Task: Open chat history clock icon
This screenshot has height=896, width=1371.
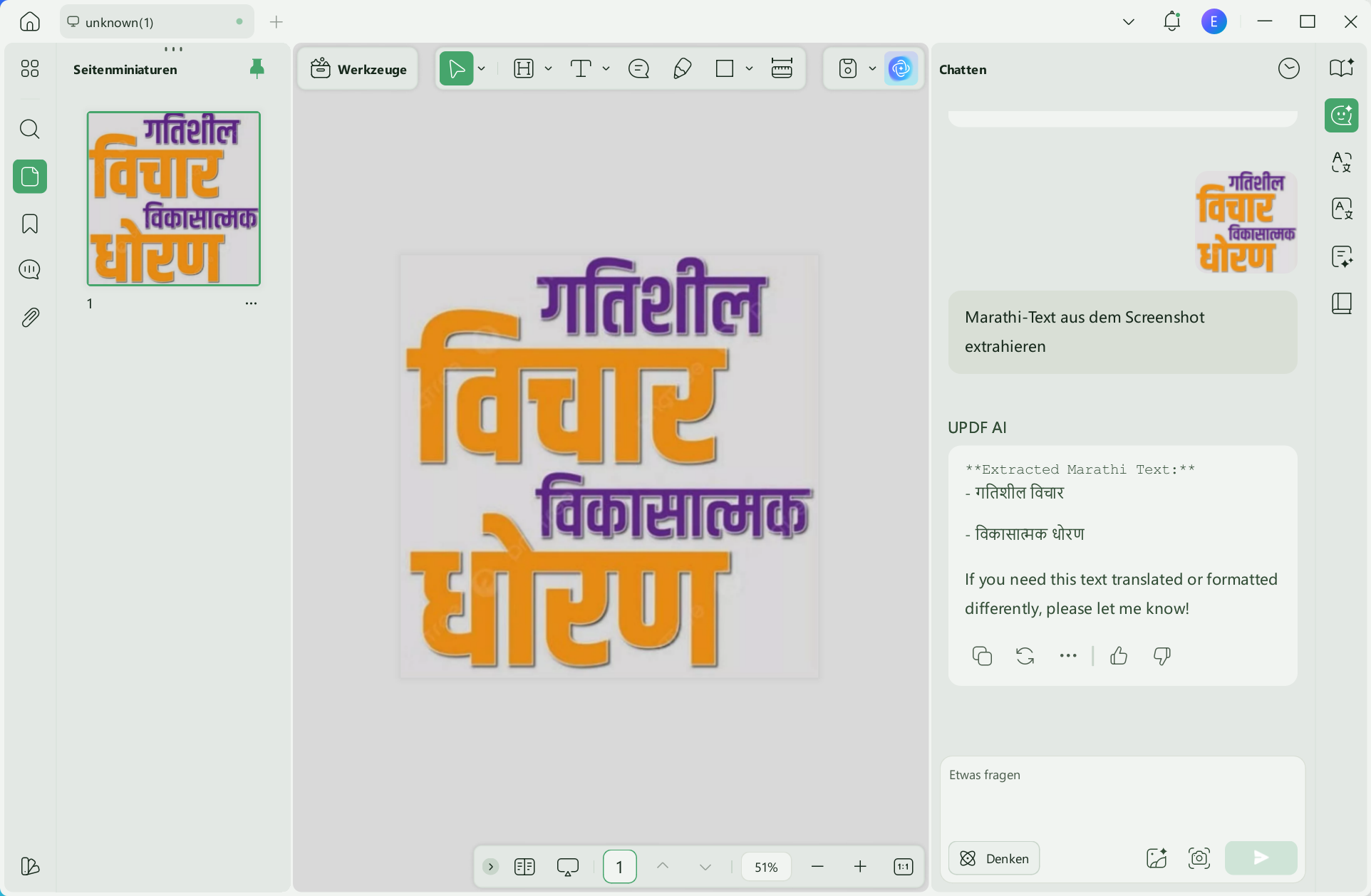Action: click(x=1288, y=69)
